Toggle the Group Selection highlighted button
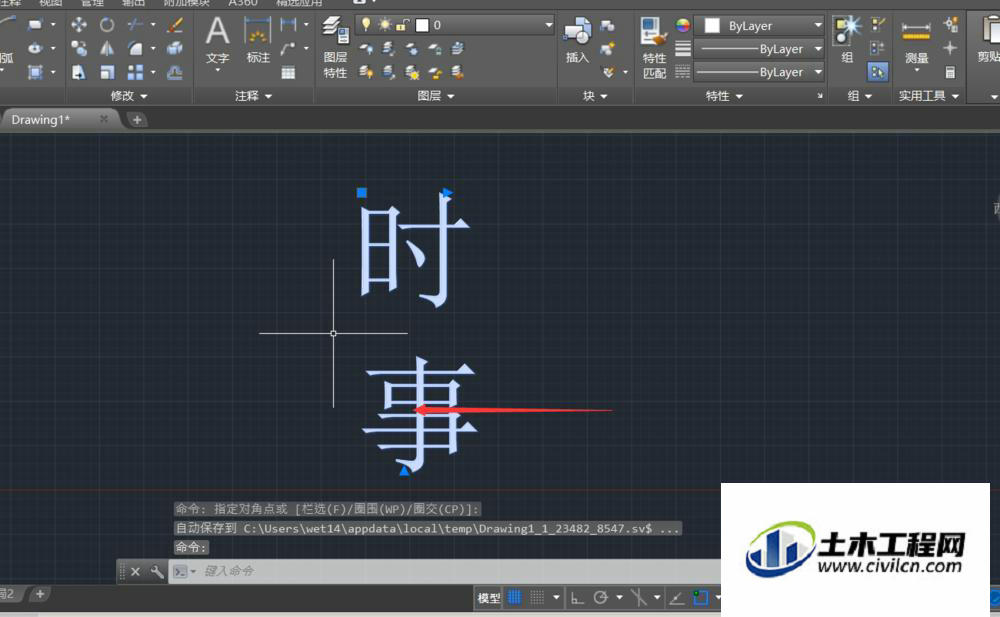 tap(878, 71)
